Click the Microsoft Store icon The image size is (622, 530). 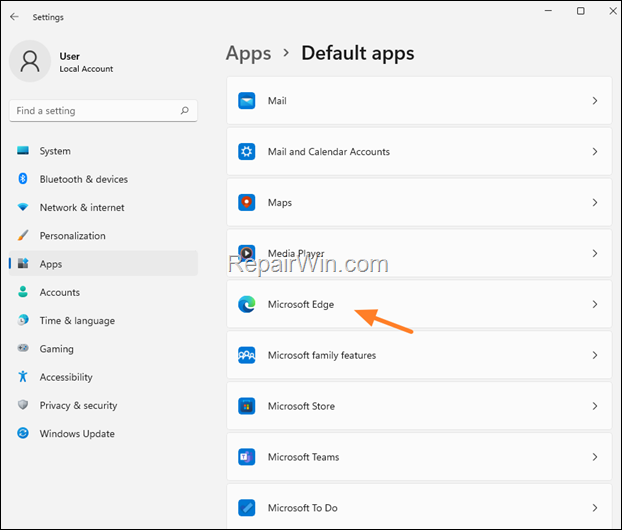click(246, 406)
